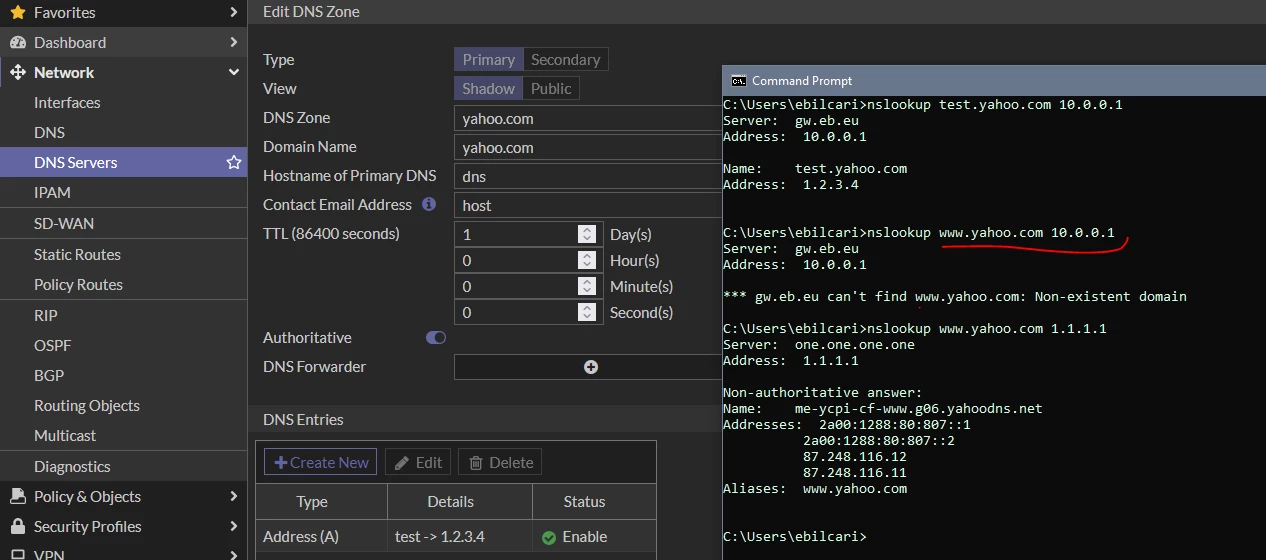Expand the Security Profiles chevron
Image resolution: width=1266 pixels, height=560 pixels.
(233, 527)
